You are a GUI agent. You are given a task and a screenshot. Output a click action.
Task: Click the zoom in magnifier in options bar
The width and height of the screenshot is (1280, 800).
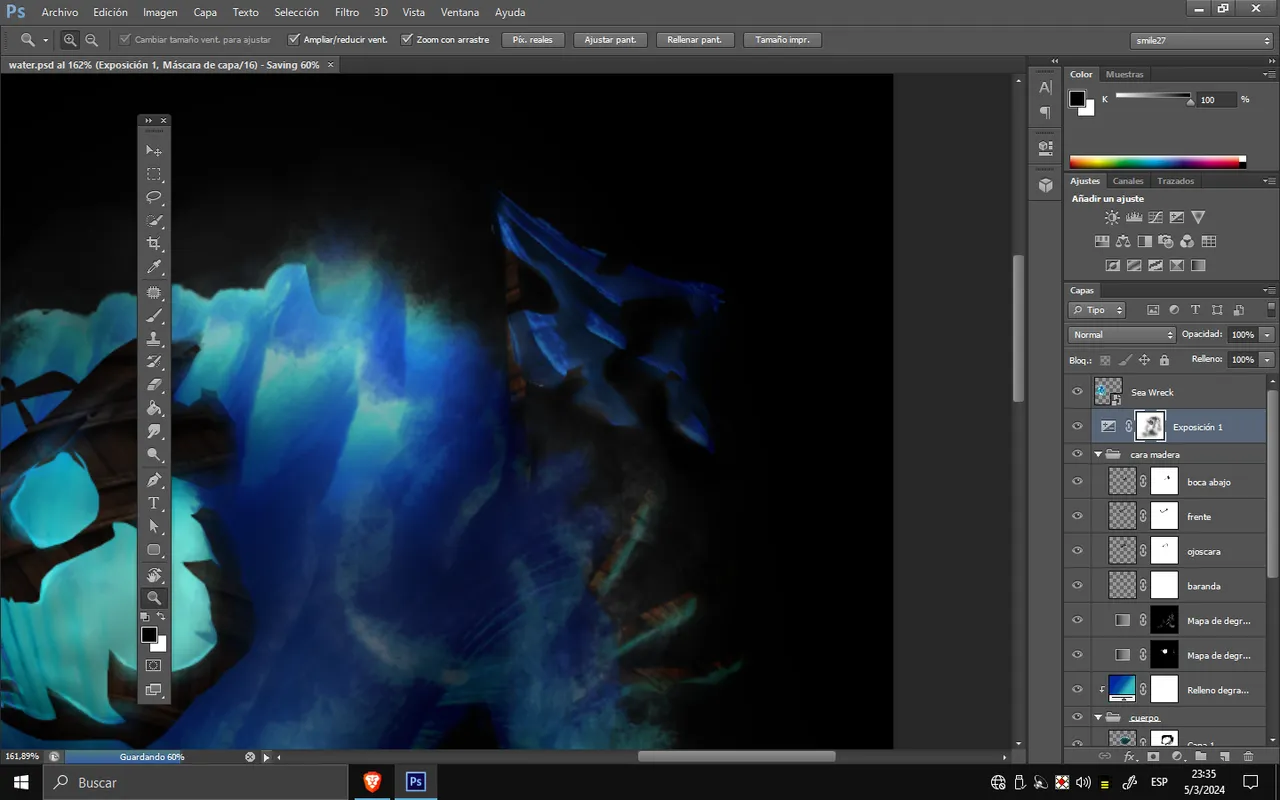[x=70, y=40]
